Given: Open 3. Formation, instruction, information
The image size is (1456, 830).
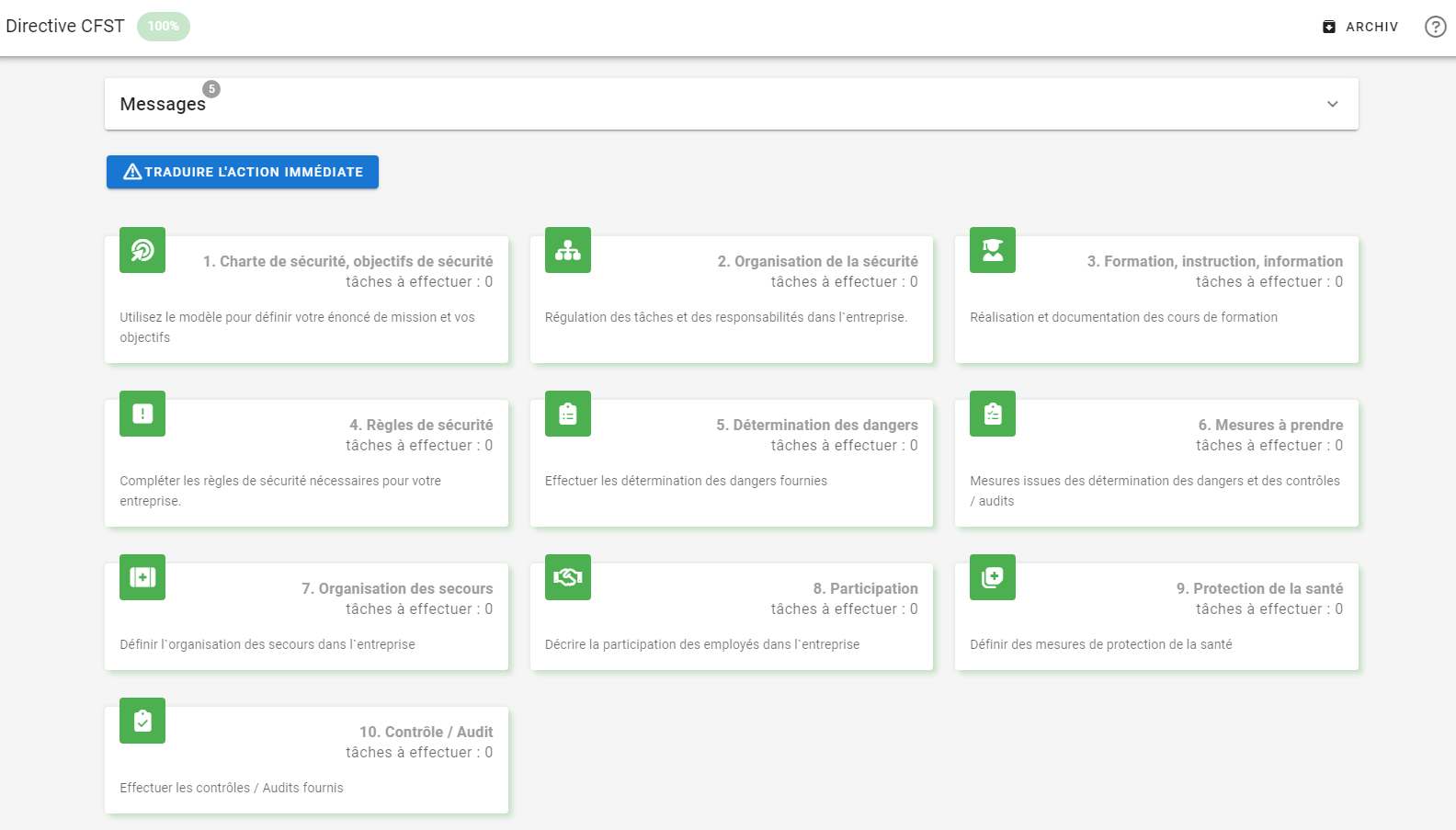Looking at the screenshot, I should pyautogui.click(x=1215, y=261).
